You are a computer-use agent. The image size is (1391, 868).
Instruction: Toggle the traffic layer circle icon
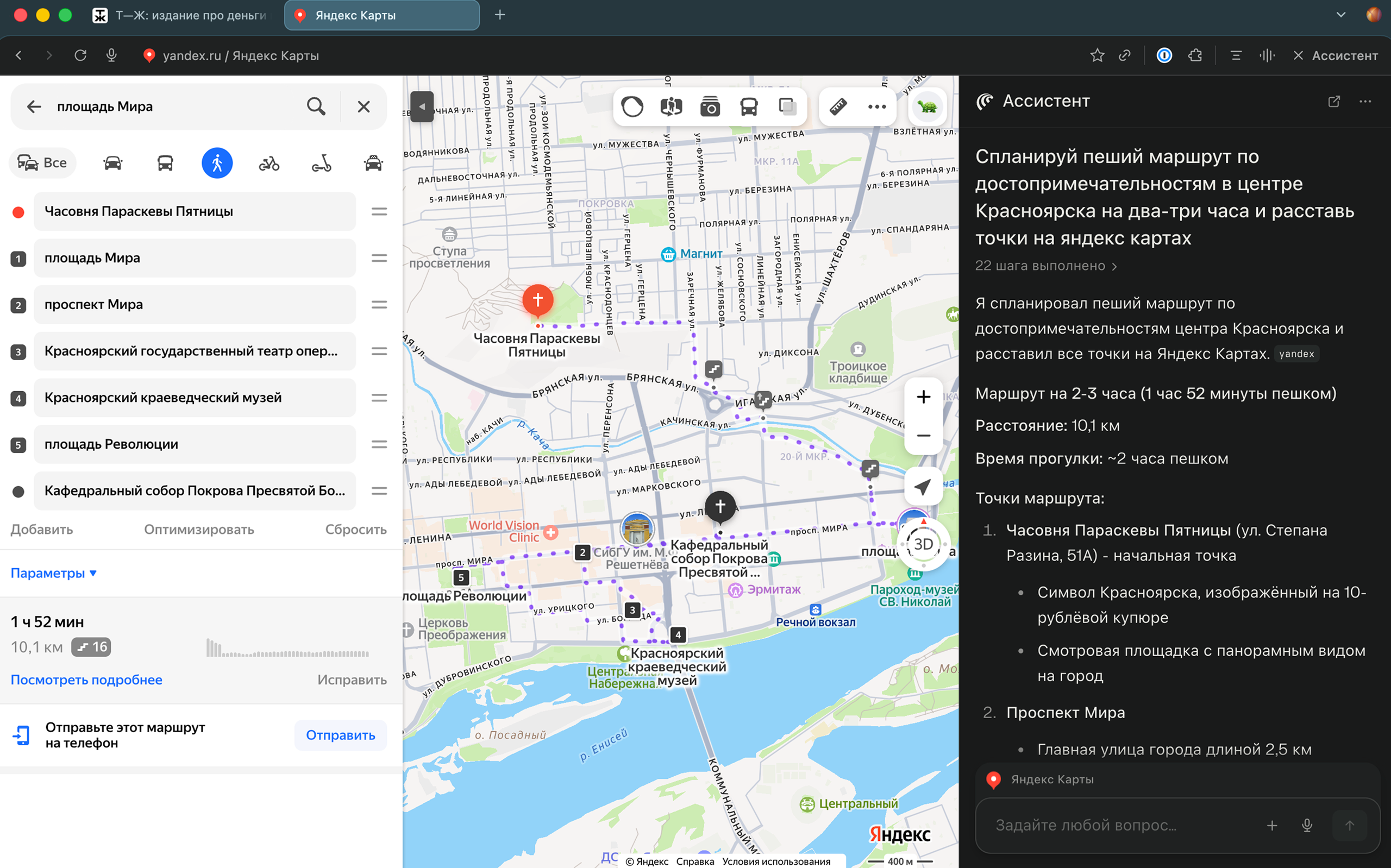click(x=632, y=107)
